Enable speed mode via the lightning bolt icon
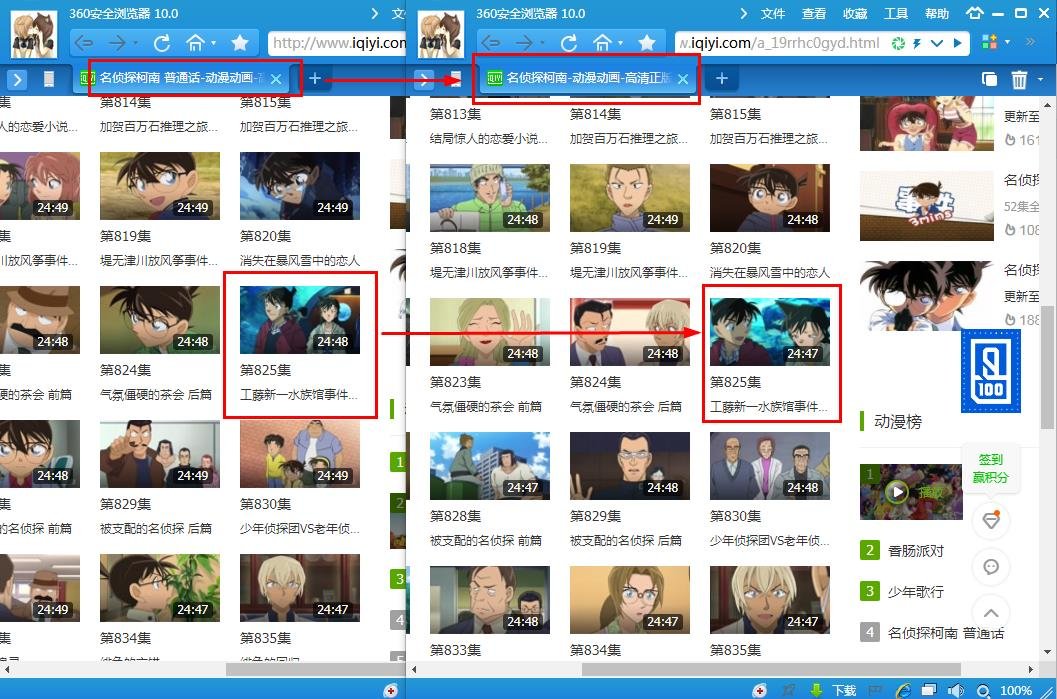 [x=917, y=42]
